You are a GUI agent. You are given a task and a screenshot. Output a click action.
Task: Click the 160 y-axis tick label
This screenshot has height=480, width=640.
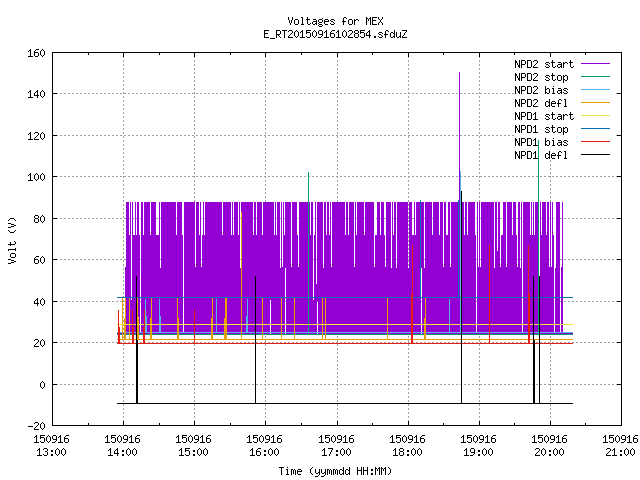[36, 53]
